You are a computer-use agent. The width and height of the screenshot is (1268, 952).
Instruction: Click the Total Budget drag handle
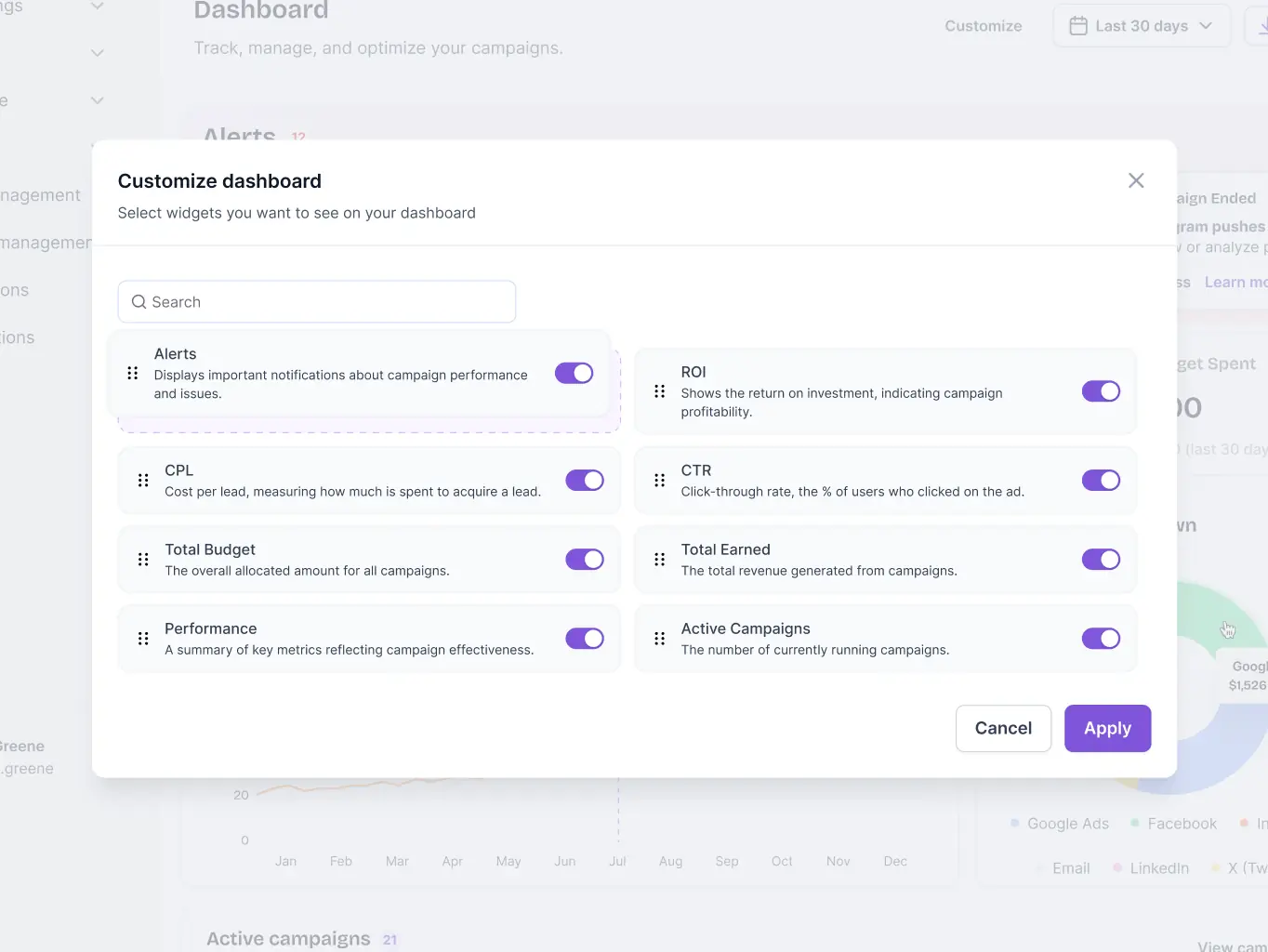coord(143,559)
